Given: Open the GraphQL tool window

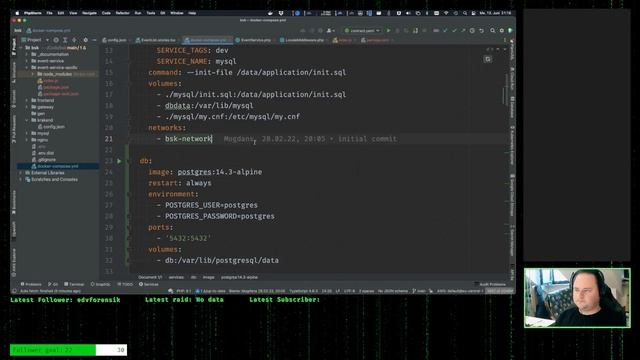Looking at the screenshot, I should (100, 284).
